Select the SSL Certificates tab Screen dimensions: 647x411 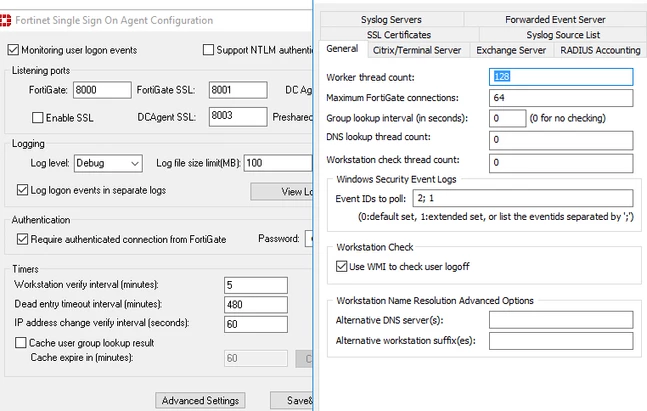[x=399, y=35]
